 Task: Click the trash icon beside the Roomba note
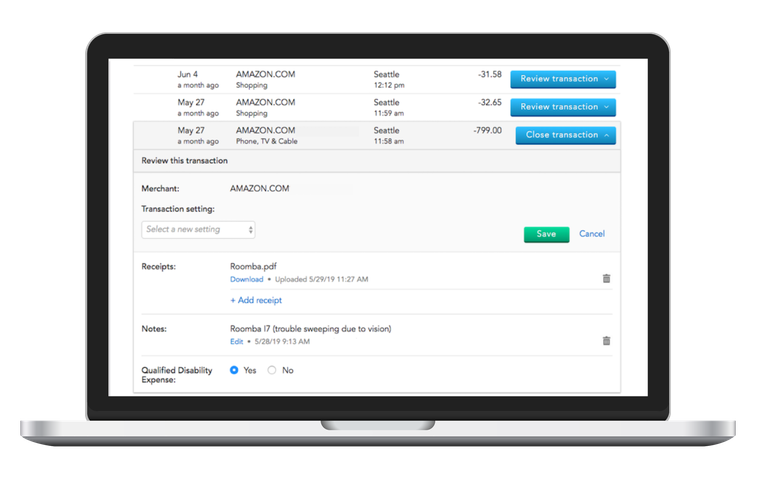click(x=606, y=341)
